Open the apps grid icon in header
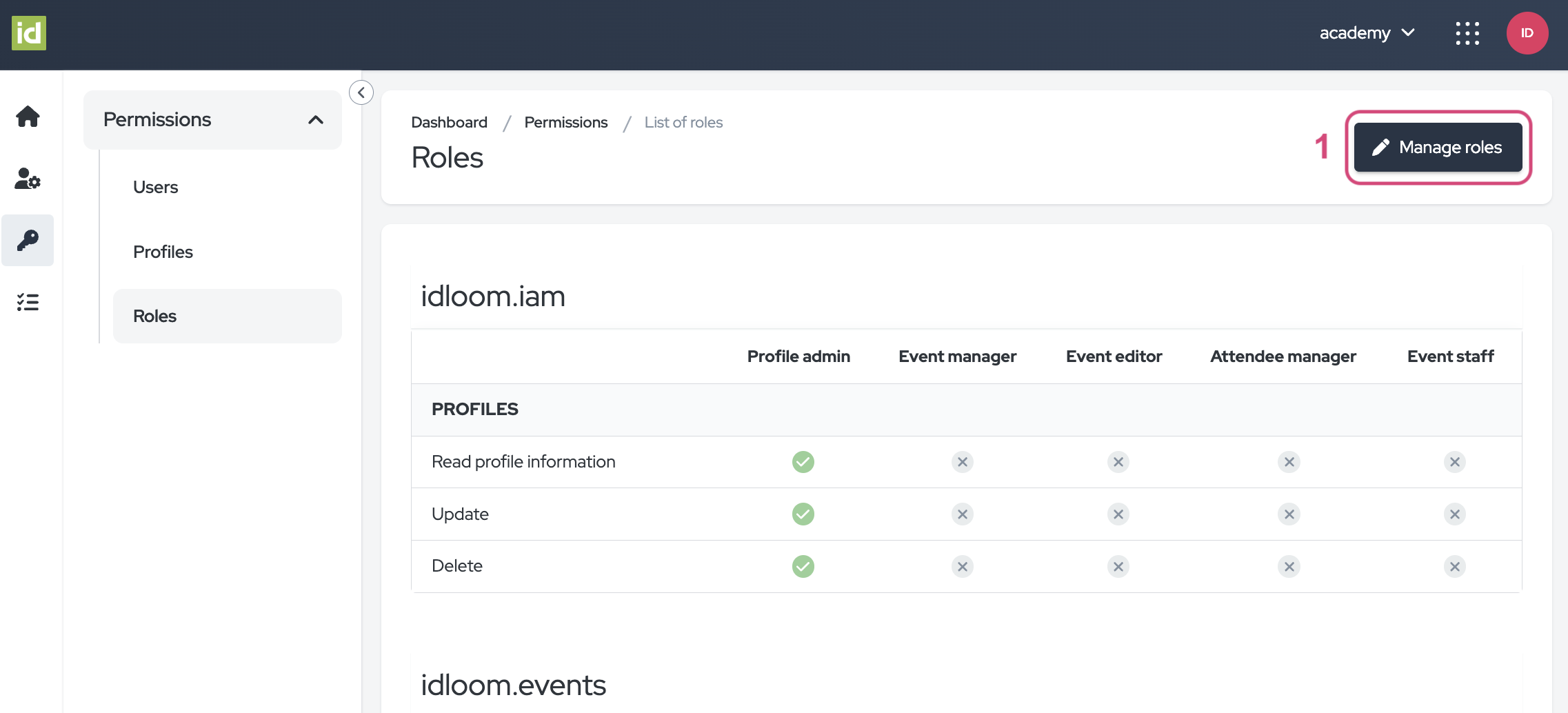The width and height of the screenshot is (1568, 713). [x=1467, y=32]
